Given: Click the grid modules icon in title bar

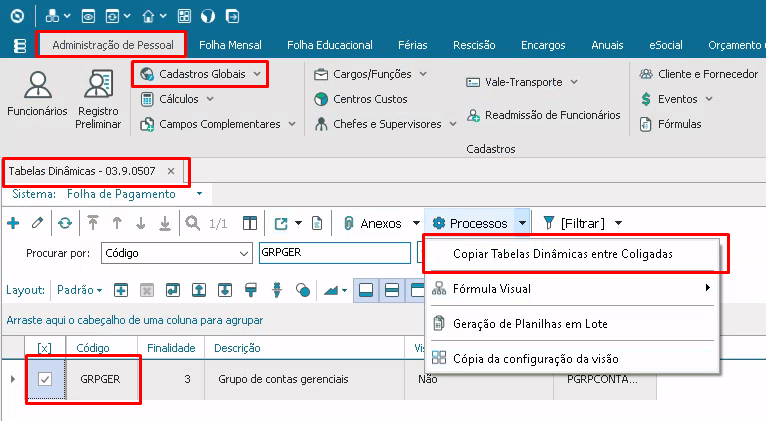Looking at the screenshot, I should pyautogui.click(x=184, y=17).
